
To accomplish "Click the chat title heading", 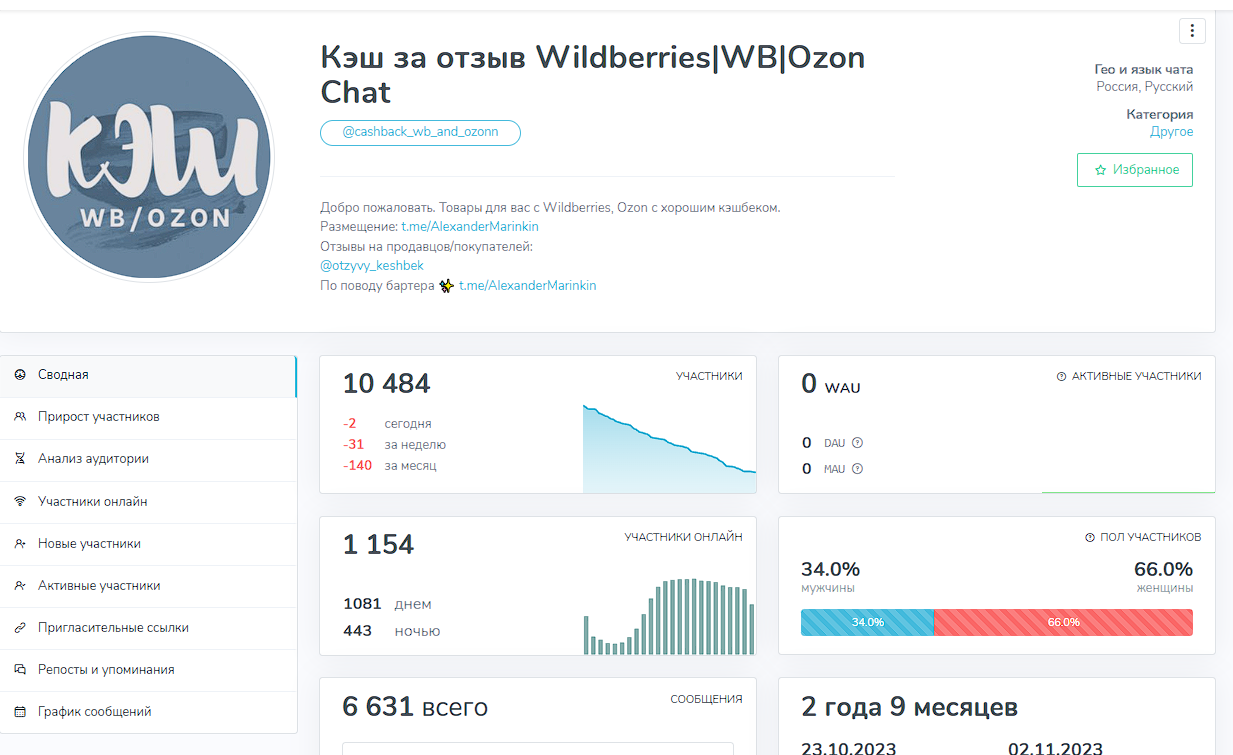I will tap(593, 75).
